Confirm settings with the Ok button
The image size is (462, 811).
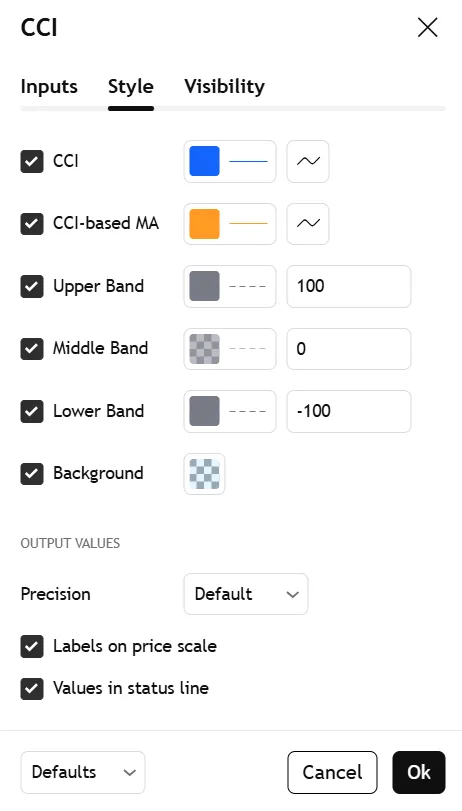(419, 772)
